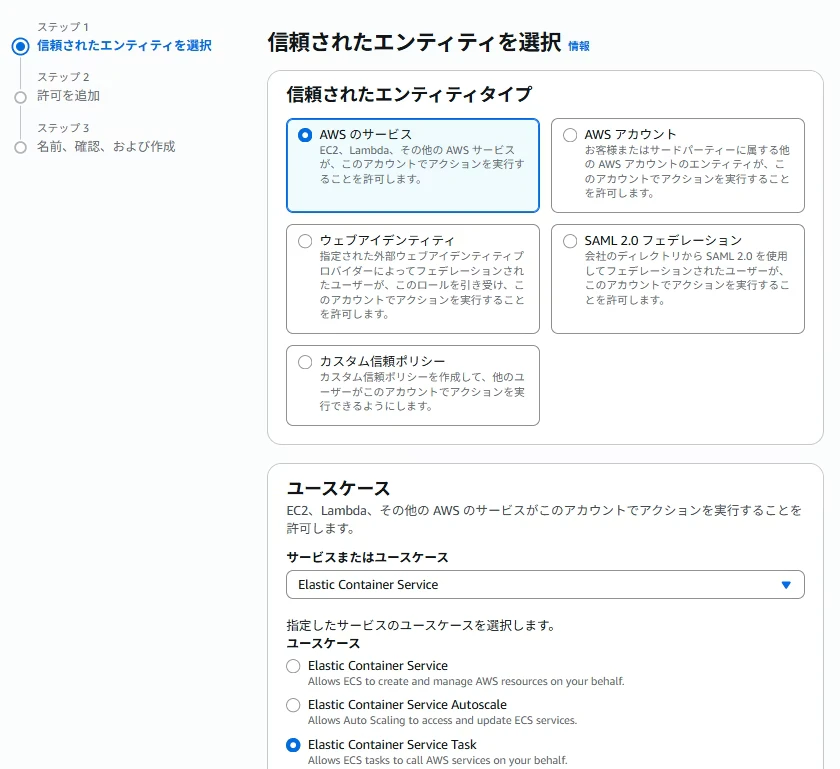Select Elastic Container Service use case radio
The width and height of the screenshot is (840, 769).
point(293,666)
